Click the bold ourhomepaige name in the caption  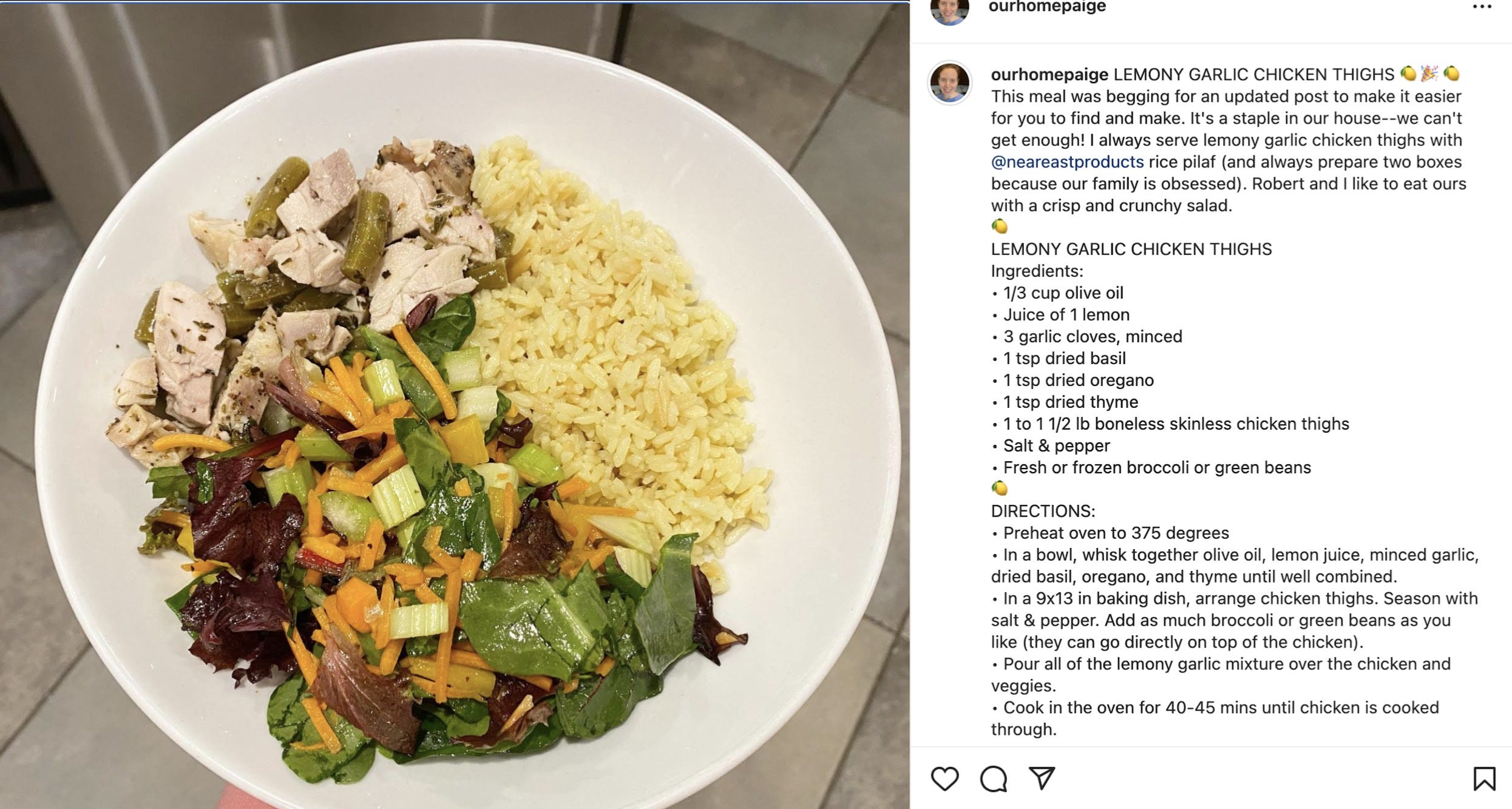point(1049,75)
